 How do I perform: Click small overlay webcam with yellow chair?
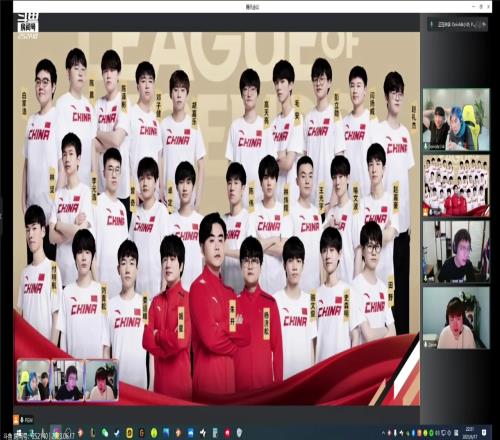[x=34, y=380]
